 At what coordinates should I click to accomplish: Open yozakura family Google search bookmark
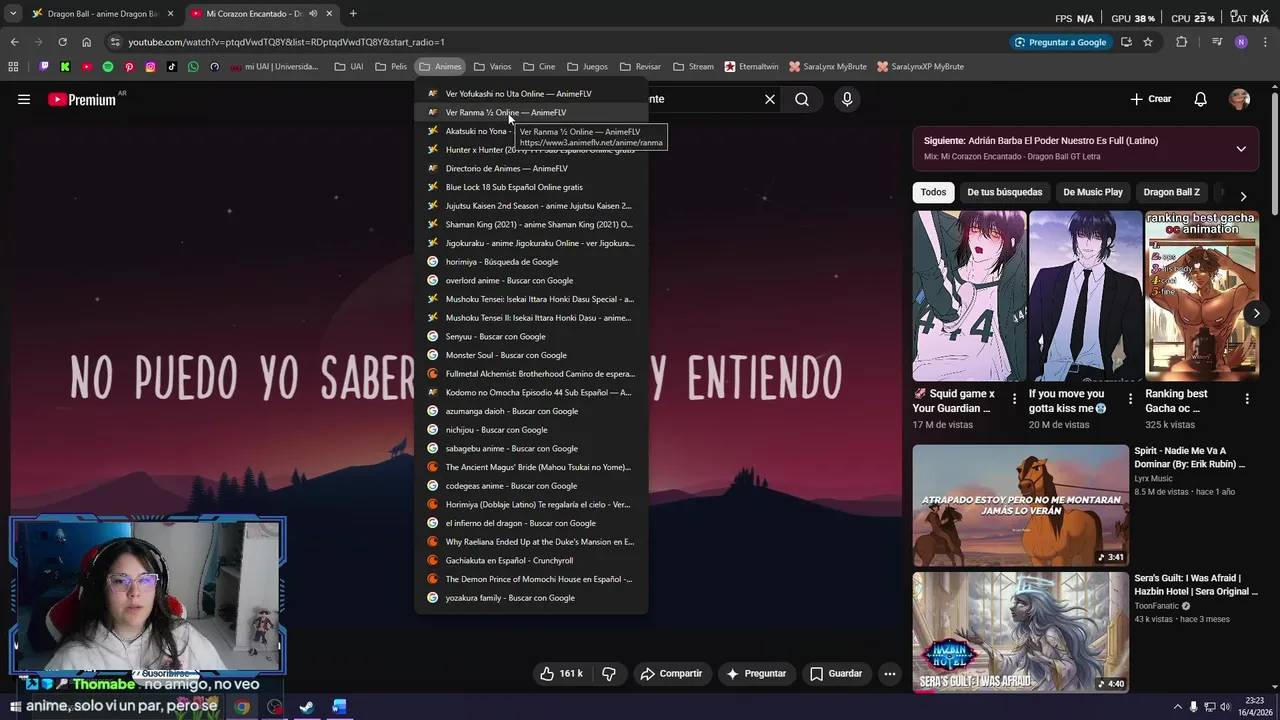(531, 598)
